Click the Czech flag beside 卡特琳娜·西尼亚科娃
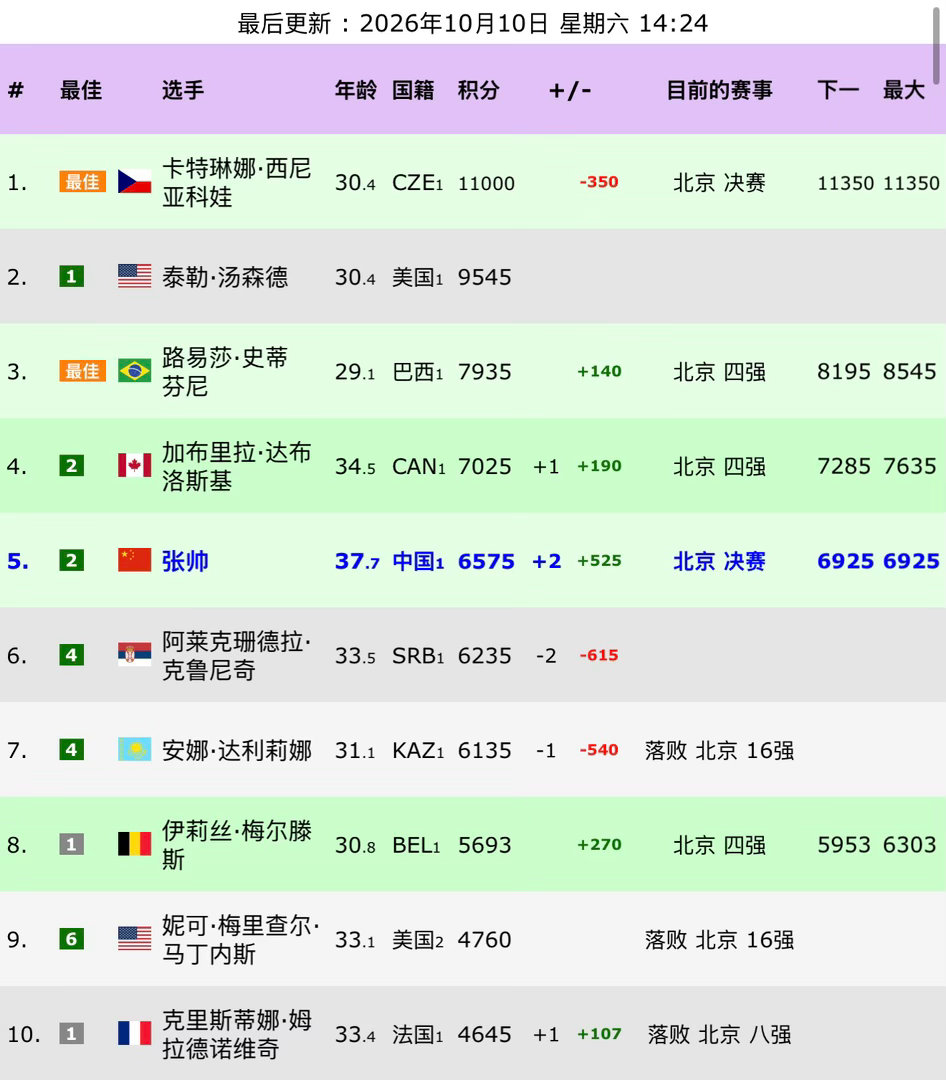 pyautogui.click(x=134, y=182)
